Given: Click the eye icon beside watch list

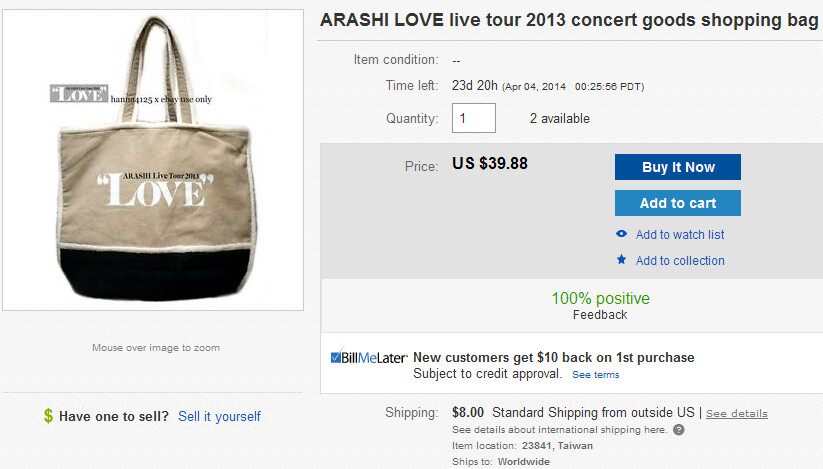Looking at the screenshot, I should point(622,234).
